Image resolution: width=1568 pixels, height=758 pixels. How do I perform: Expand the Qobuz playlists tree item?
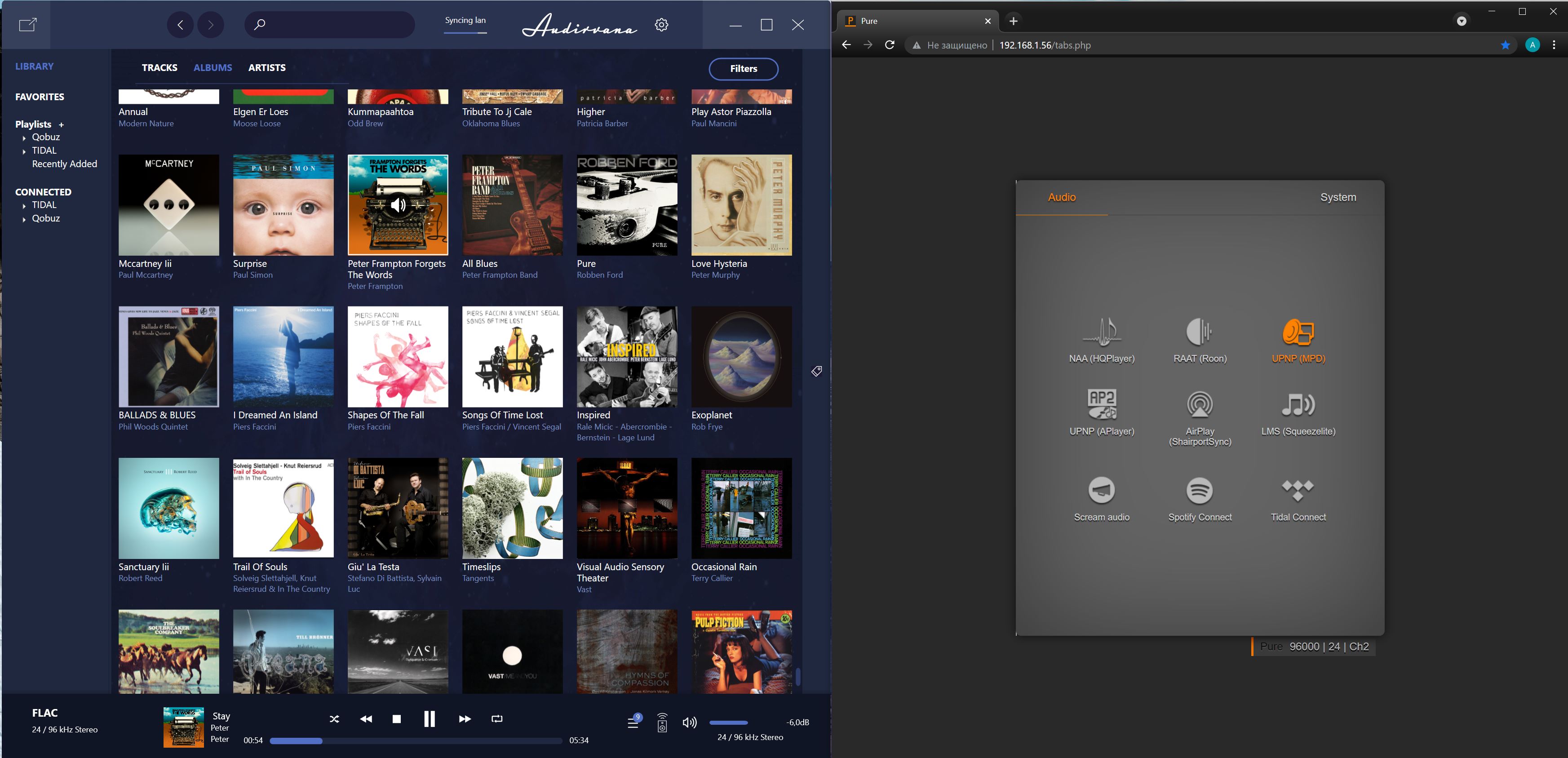tap(24, 138)
